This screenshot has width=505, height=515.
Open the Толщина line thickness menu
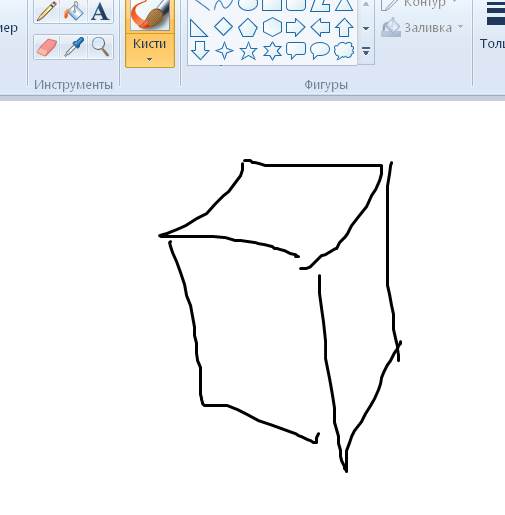point(493,27)
